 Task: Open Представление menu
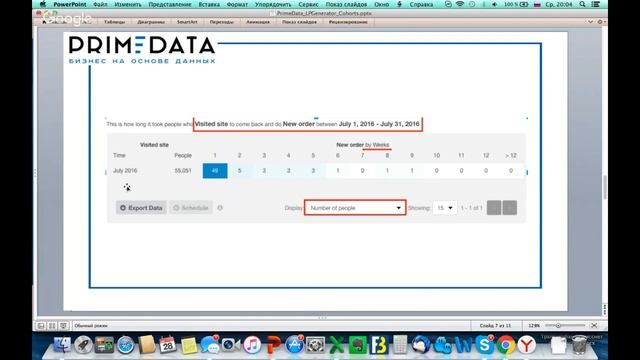click(170, 4)
